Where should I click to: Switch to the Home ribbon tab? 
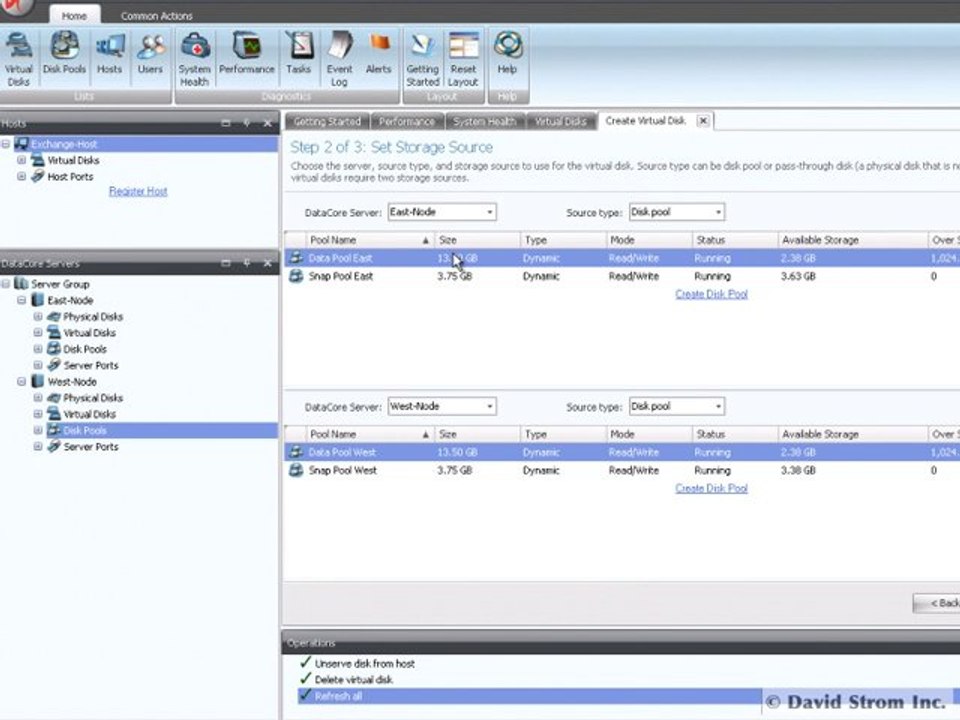tap(74, 15)
